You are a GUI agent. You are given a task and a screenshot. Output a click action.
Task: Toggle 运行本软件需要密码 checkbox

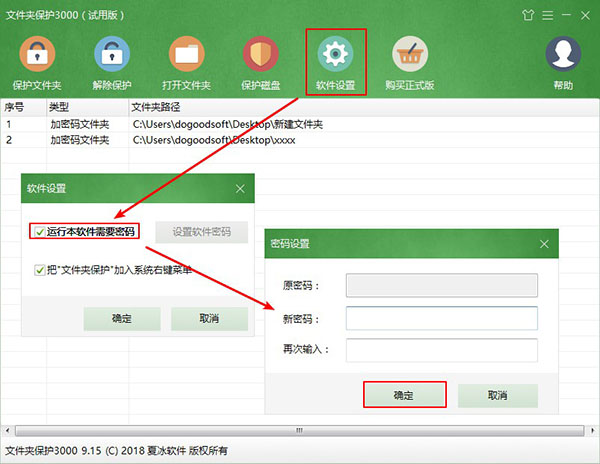(x=39, y=232)
